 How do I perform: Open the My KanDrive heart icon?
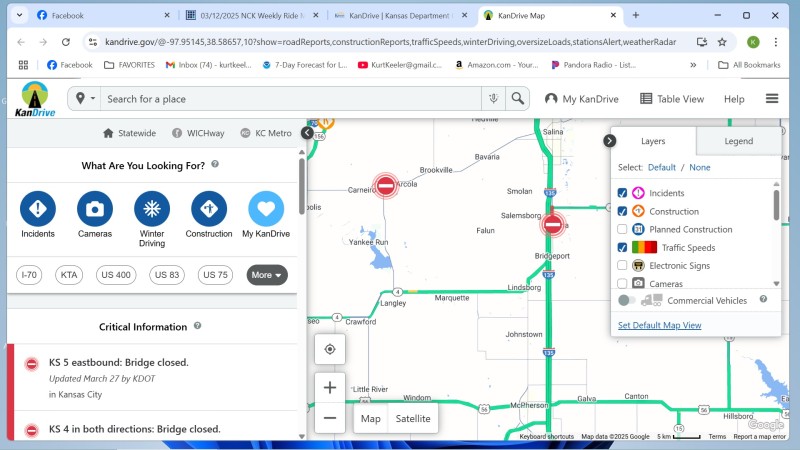point(266,209)
